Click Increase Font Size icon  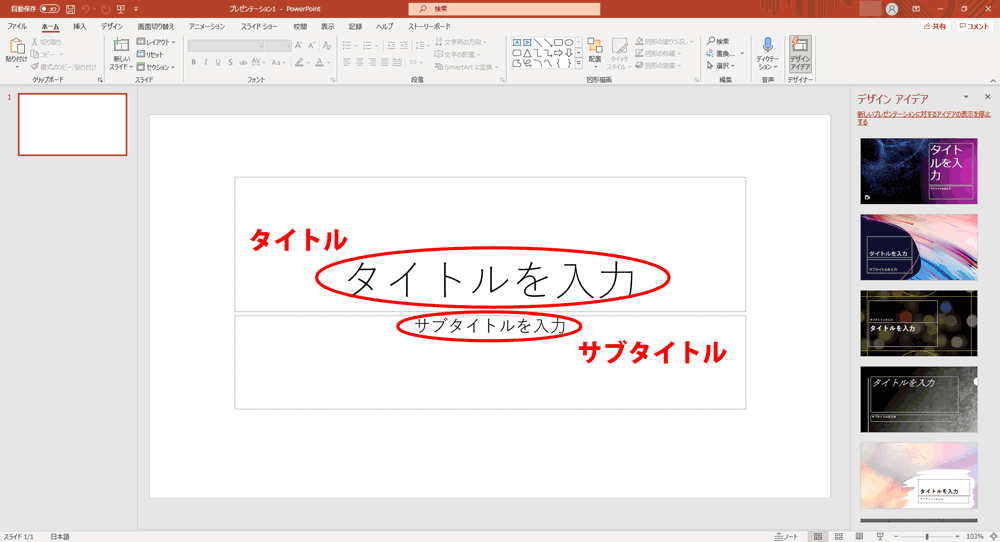click(x=298, y=45)
